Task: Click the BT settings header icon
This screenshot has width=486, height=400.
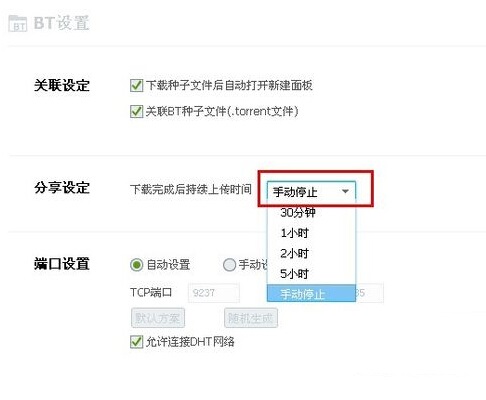Action: click(17, 23)
